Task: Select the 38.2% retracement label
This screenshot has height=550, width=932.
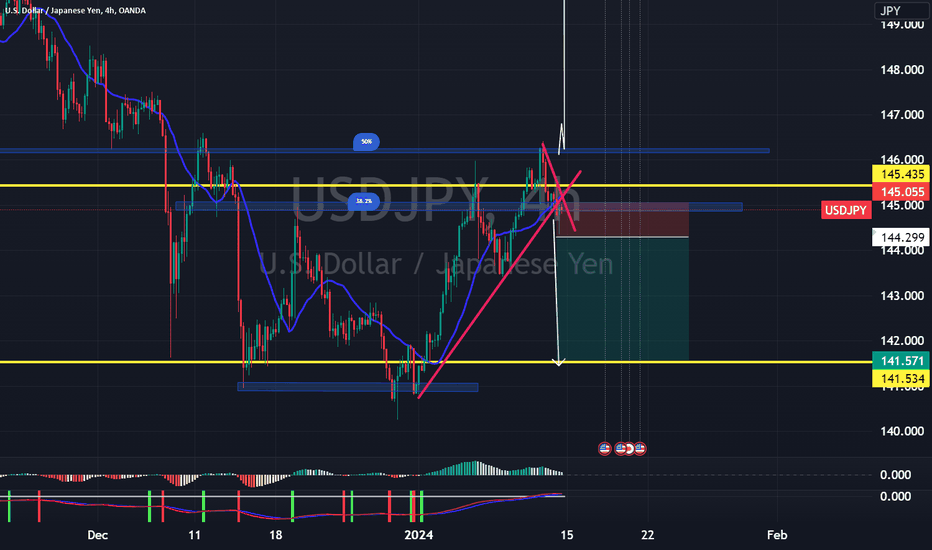Action: click(x=364, y=202)
